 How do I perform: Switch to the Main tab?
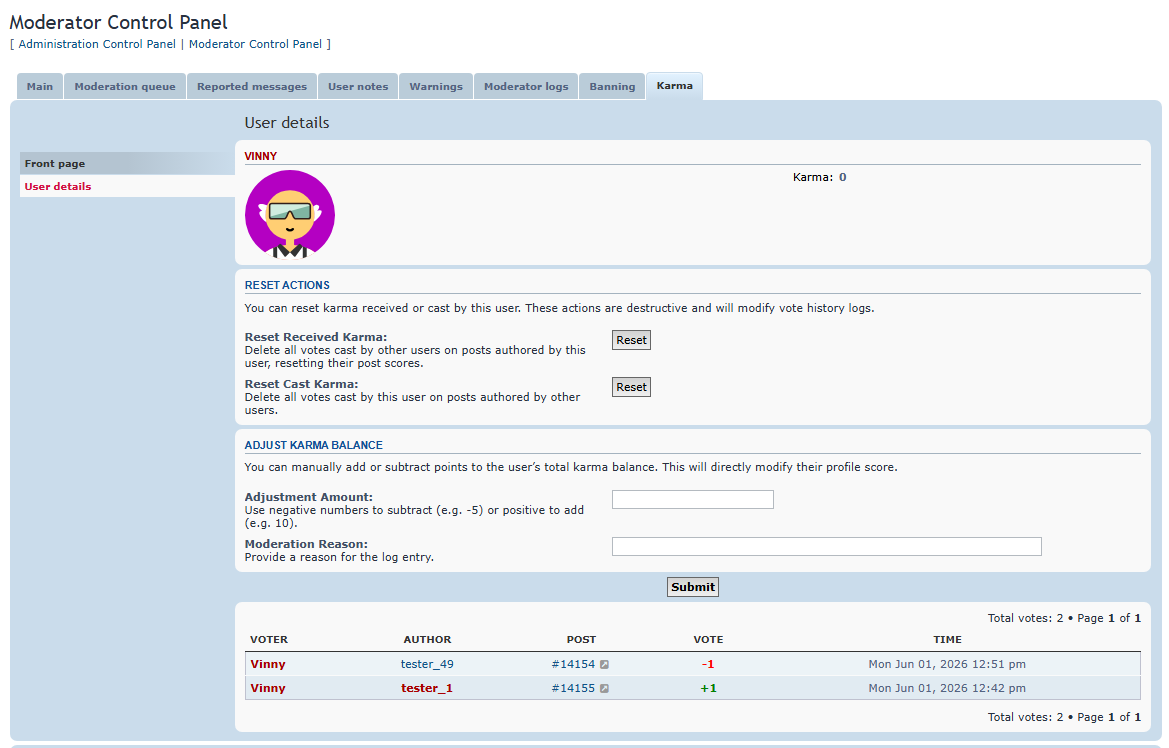pos(40,87)
